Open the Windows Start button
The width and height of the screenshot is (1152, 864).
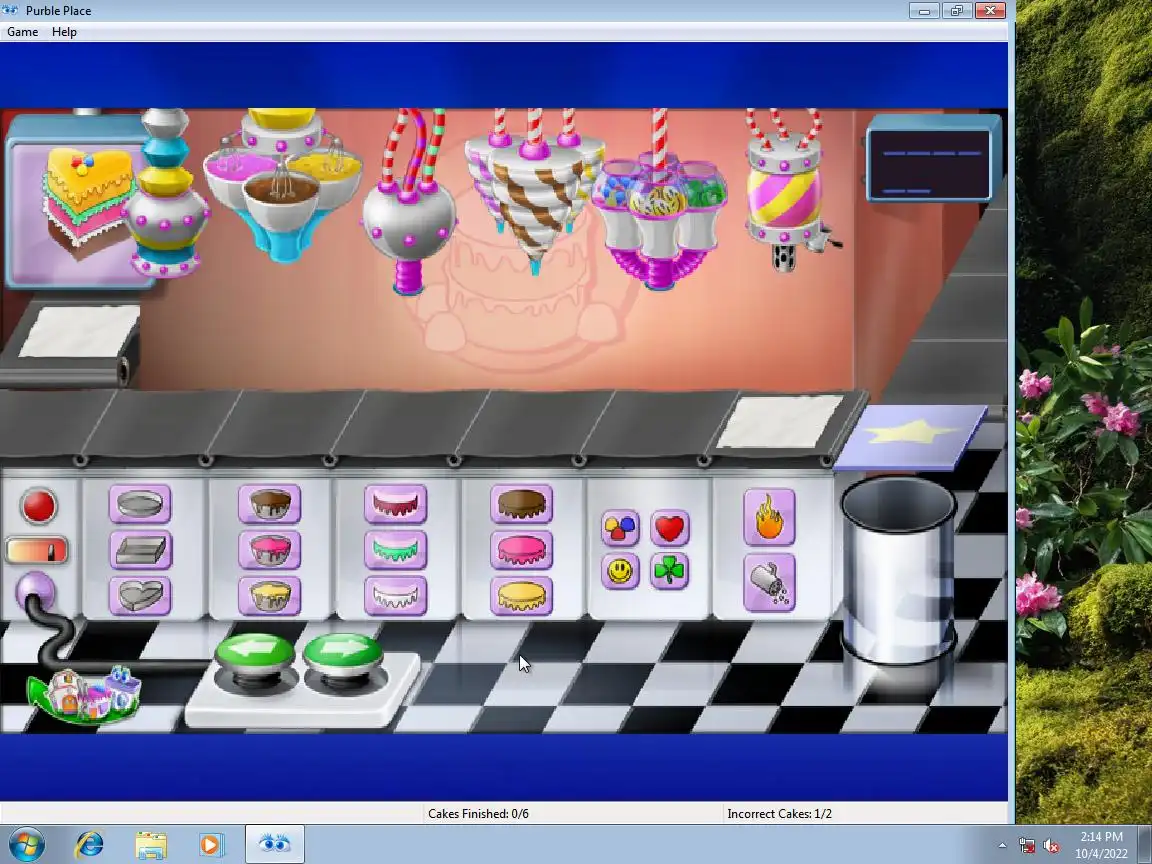26,844
